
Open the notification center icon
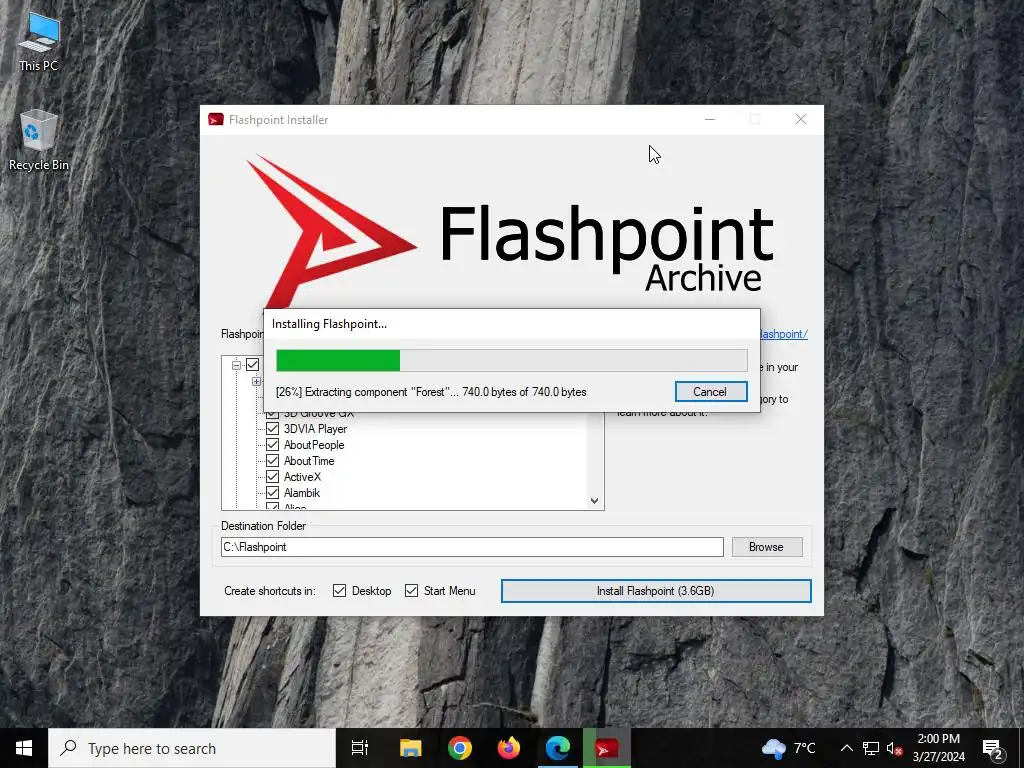993,748
